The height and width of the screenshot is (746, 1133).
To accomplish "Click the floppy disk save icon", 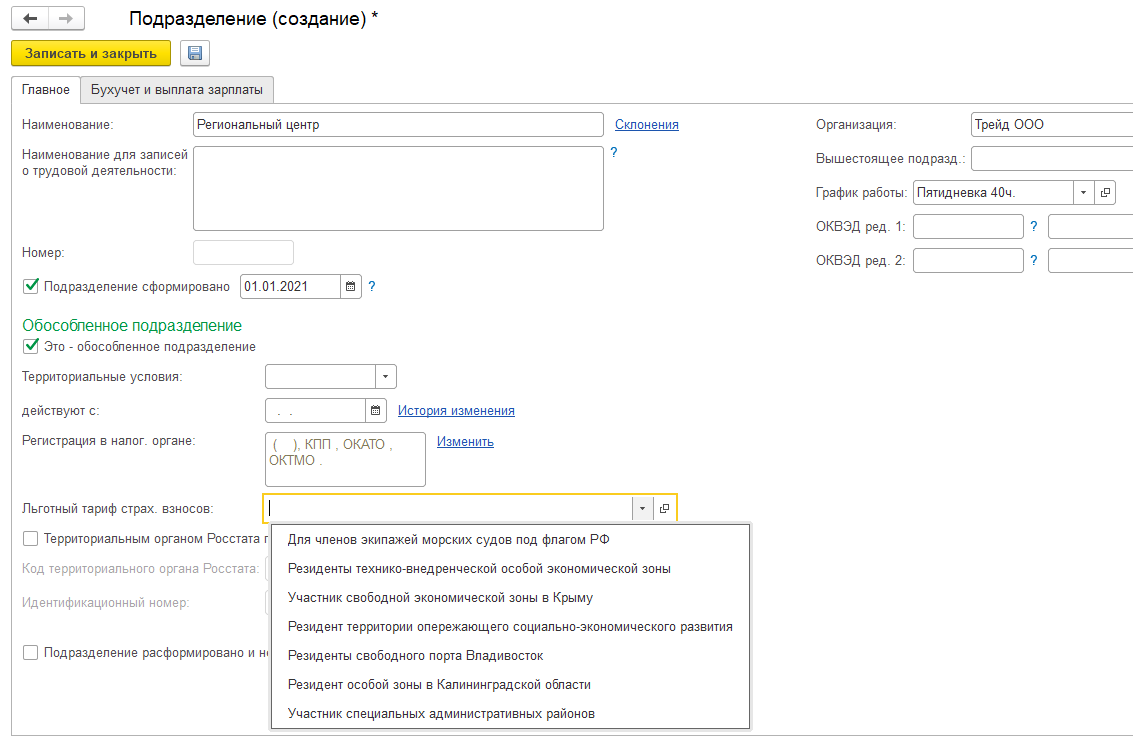I will click(x=195, y=53).
